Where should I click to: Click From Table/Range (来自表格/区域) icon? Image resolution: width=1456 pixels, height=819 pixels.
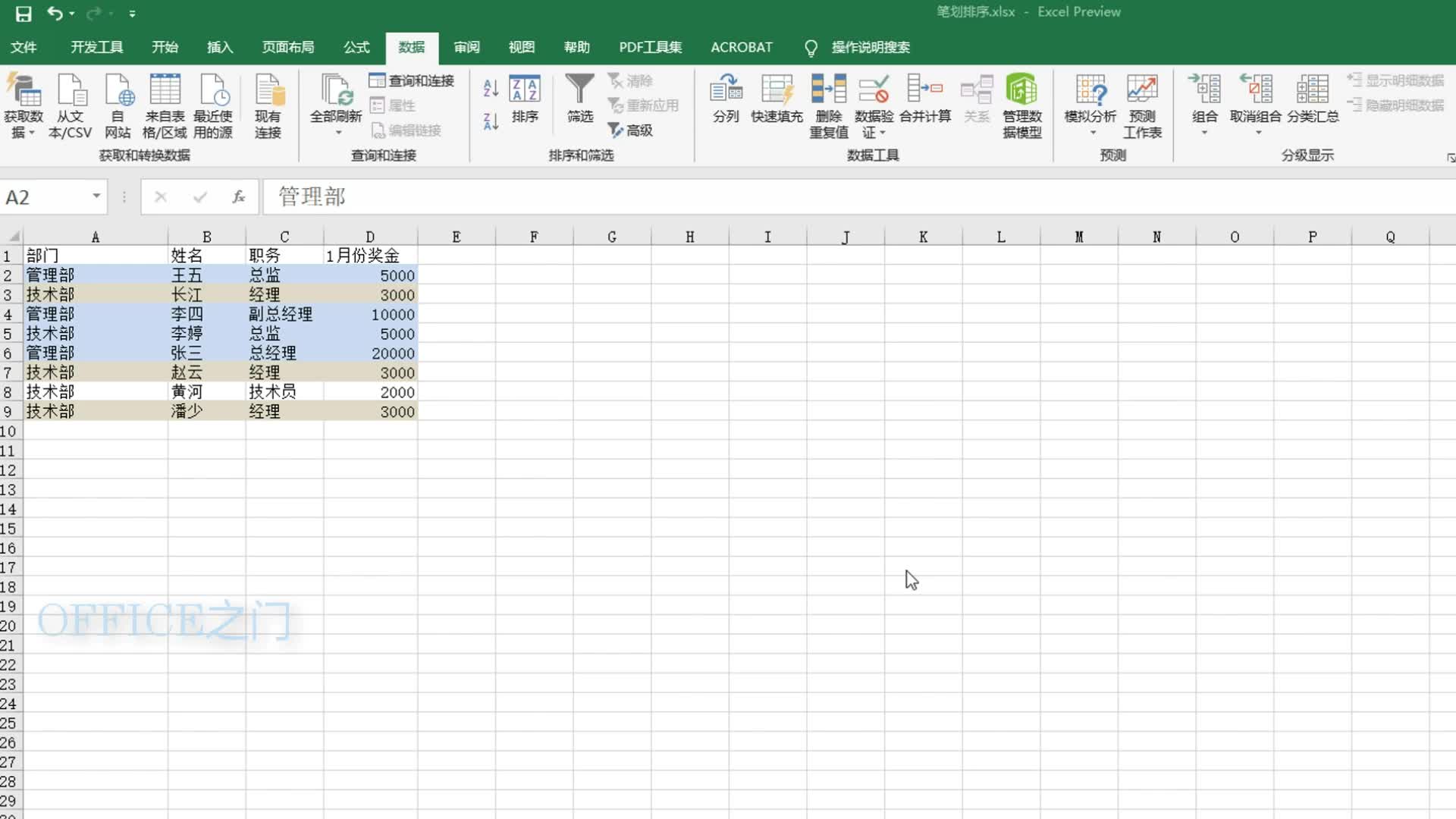pyautogui.click(x=165, y=89)
